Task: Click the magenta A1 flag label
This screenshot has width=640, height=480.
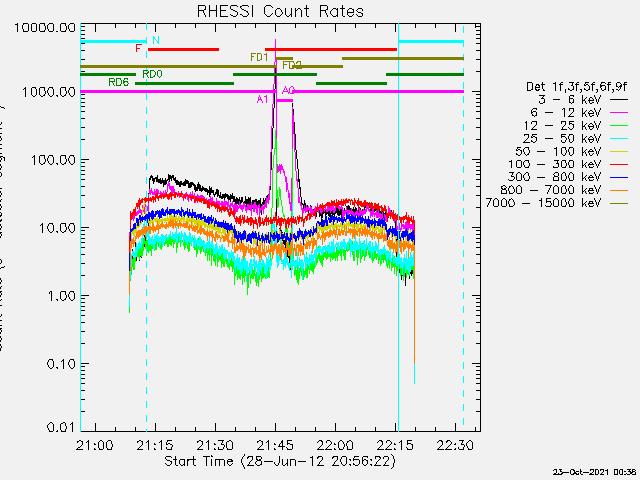Action: [262, 99]
